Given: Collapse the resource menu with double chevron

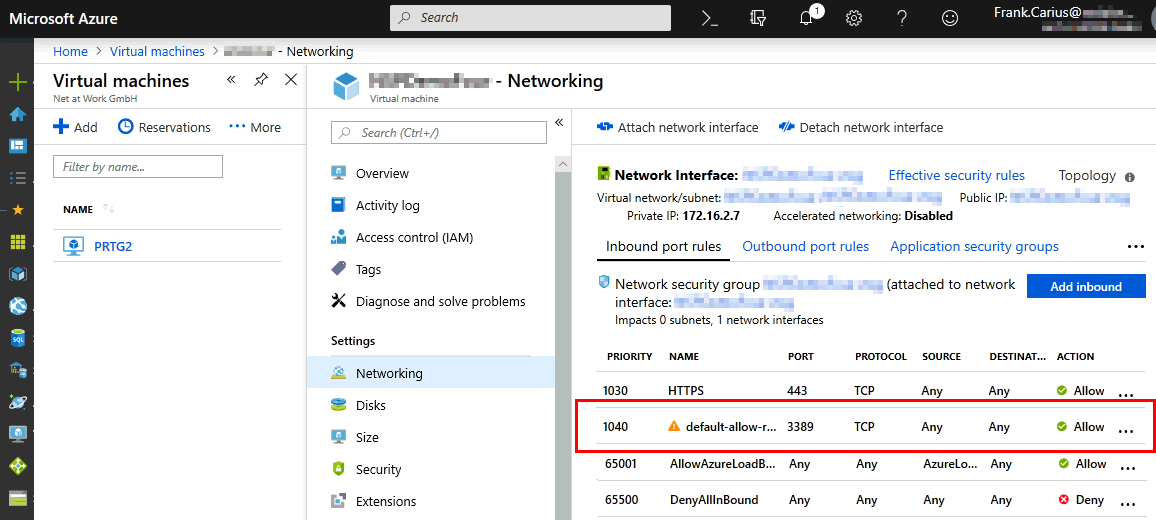Looking at the screenshot, I should [x=559, y=122].
